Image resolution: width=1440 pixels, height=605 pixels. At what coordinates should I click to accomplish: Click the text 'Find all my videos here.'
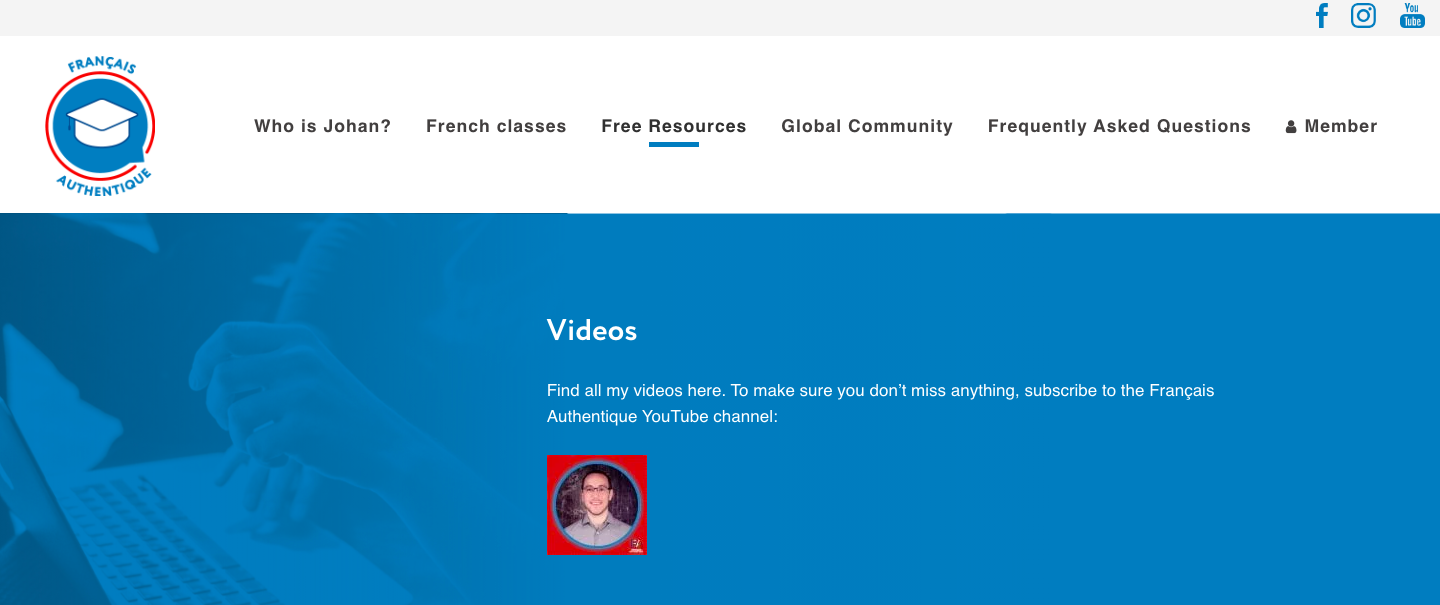point(637,391)
